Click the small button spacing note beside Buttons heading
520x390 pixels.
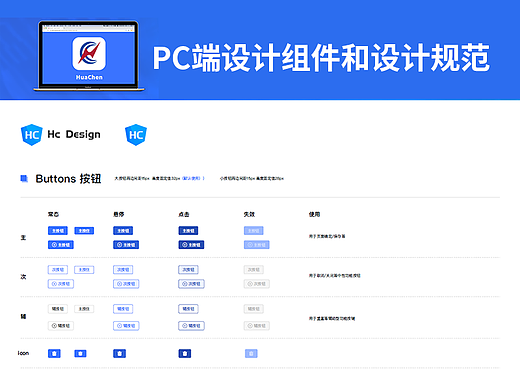[252, 178]
